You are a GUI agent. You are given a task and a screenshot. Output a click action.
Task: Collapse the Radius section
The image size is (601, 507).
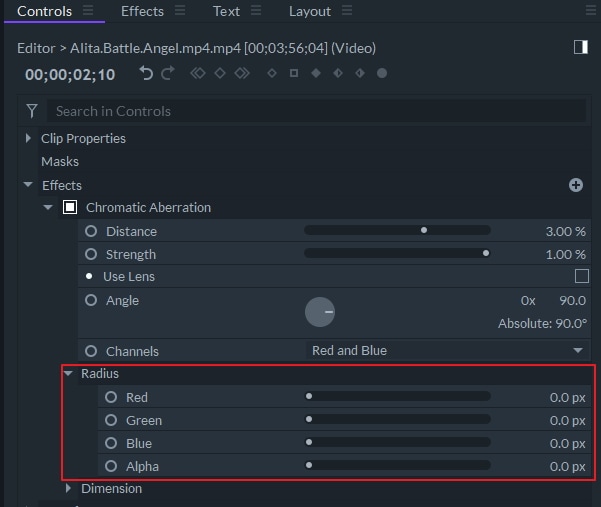[68, 374]
